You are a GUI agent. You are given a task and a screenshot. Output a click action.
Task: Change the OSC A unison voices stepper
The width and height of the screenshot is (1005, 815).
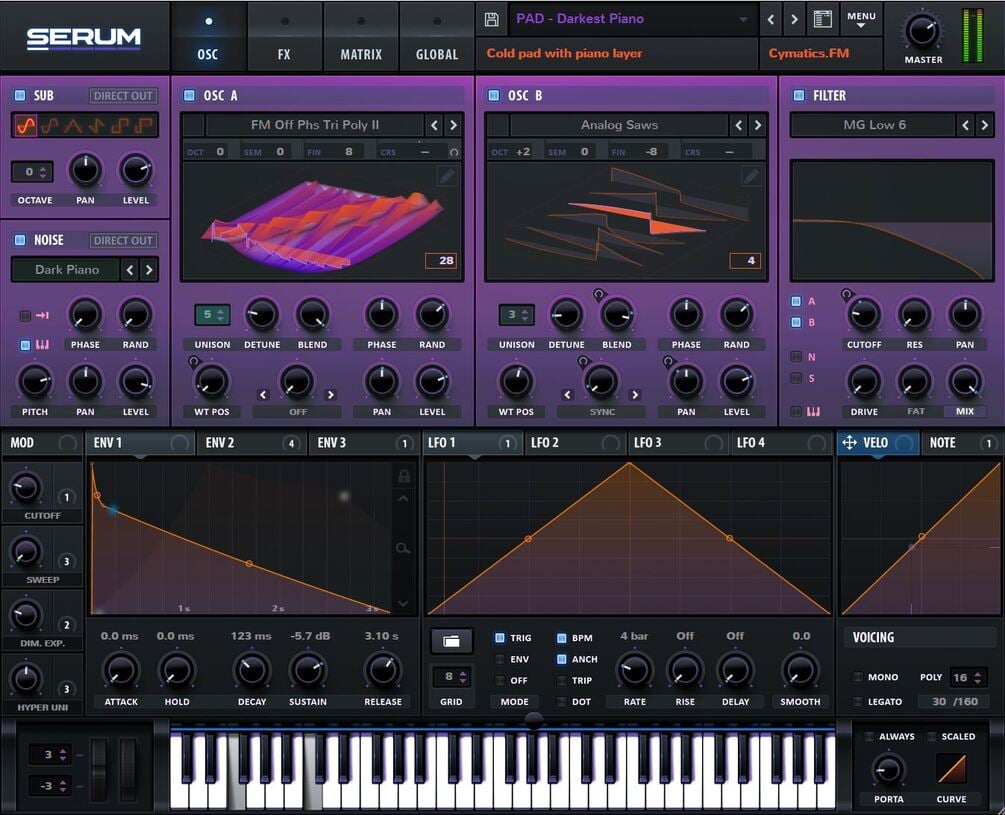pos(212,315)
